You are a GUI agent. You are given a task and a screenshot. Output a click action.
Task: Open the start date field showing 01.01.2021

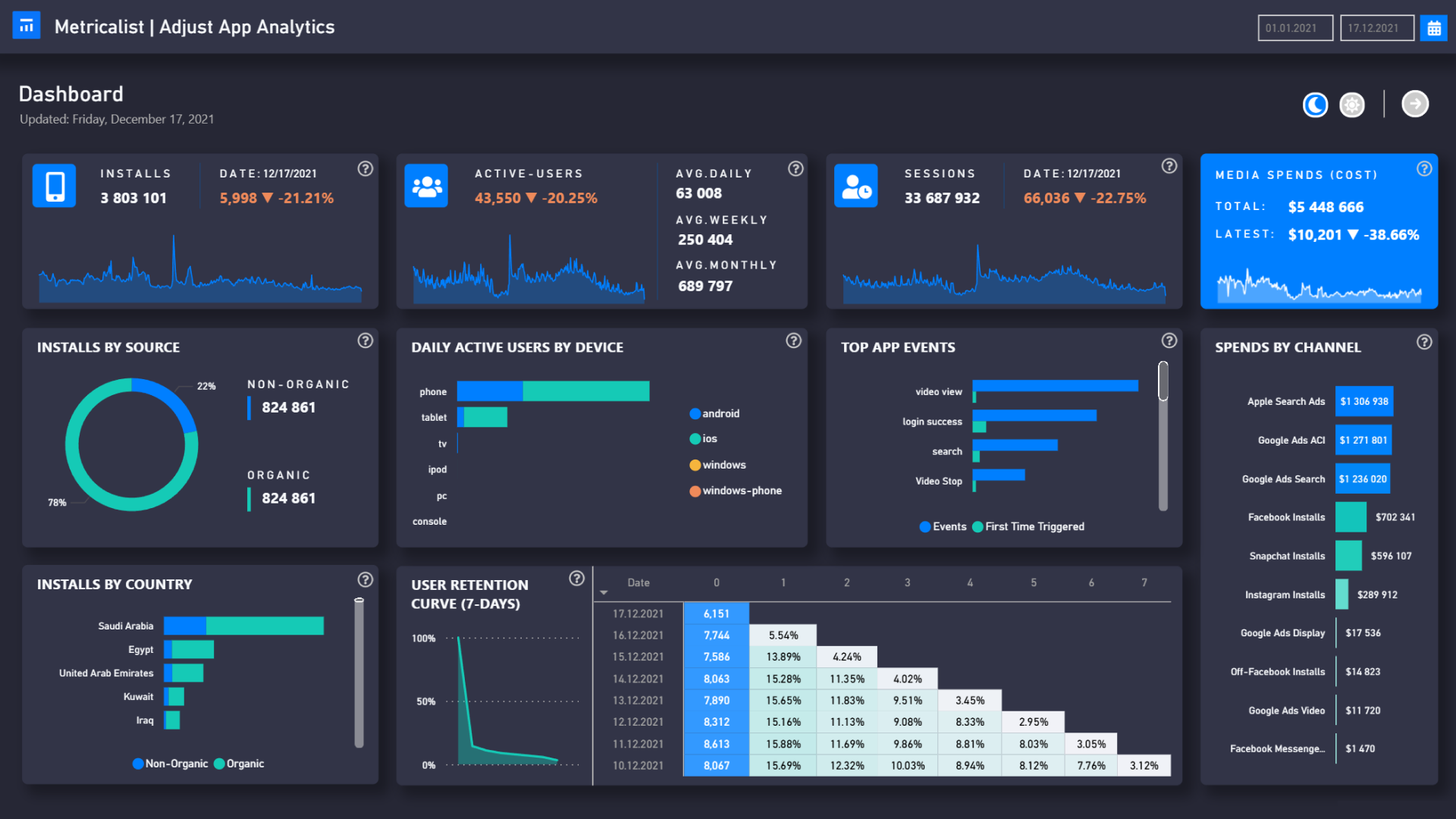coord(1295,27)
